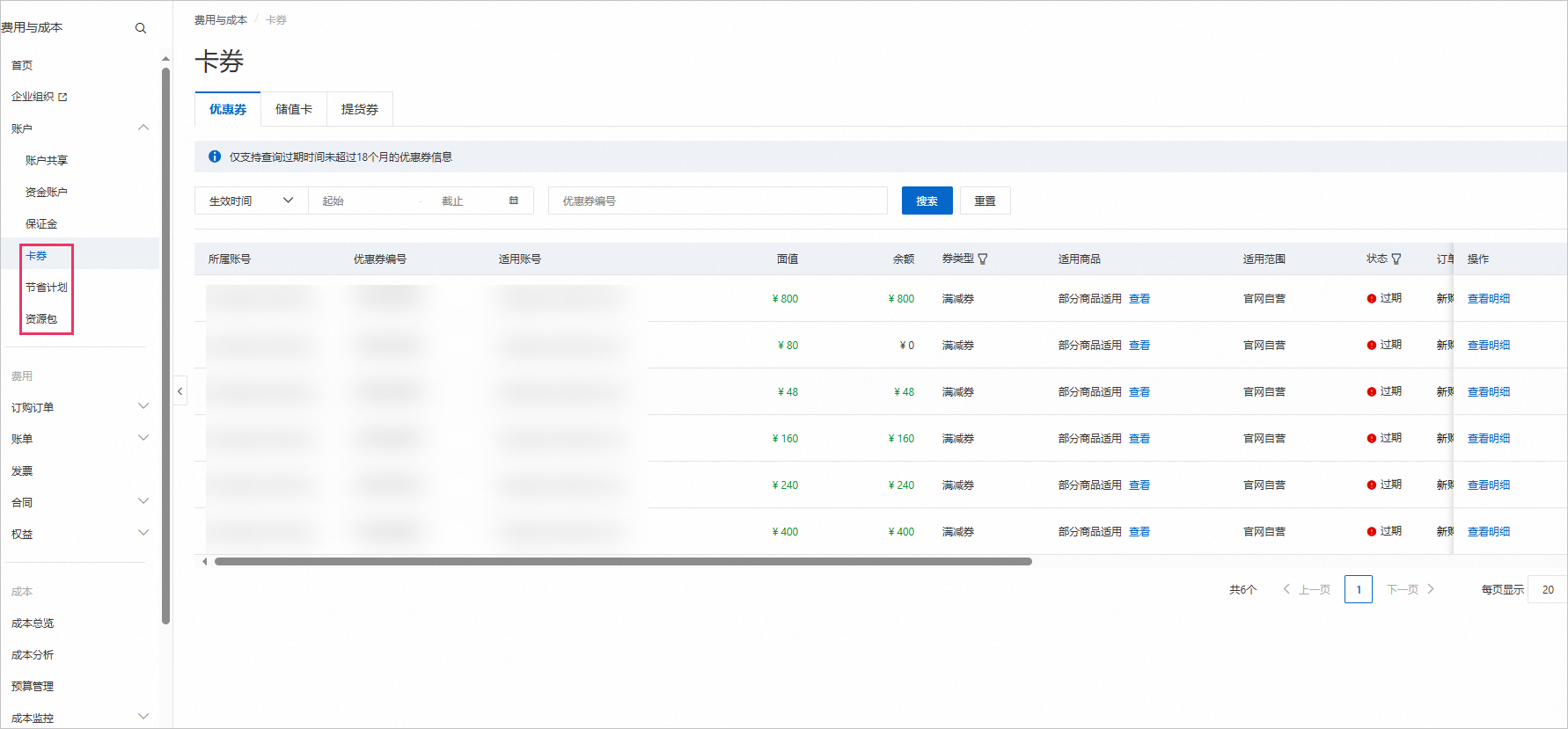Image resolution: width=1568 pixels, height=729 pixels.
Task: Click 查看 in the ¥ 800 coupon row
Action: 1139,298
